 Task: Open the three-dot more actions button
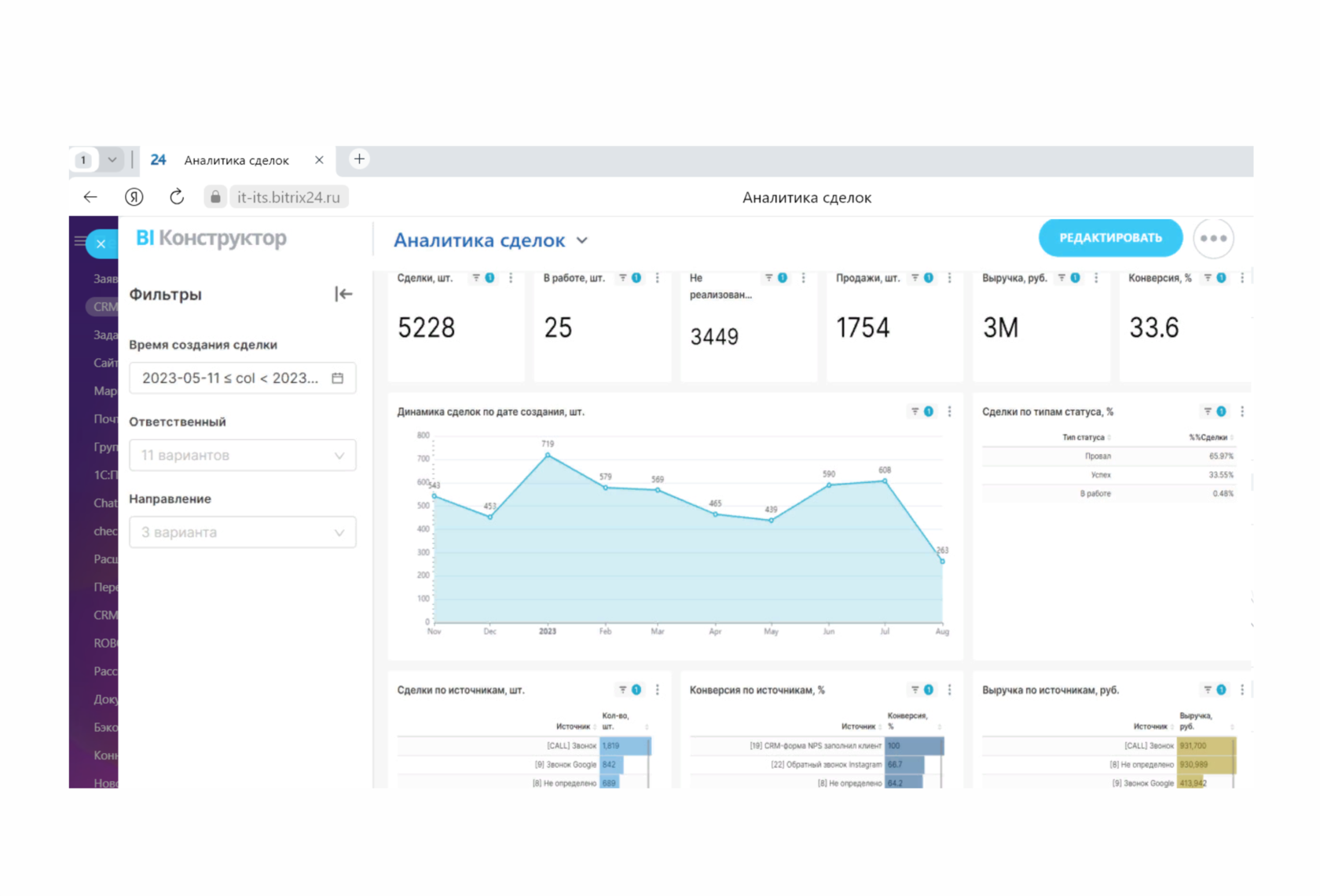point(1213,238)
